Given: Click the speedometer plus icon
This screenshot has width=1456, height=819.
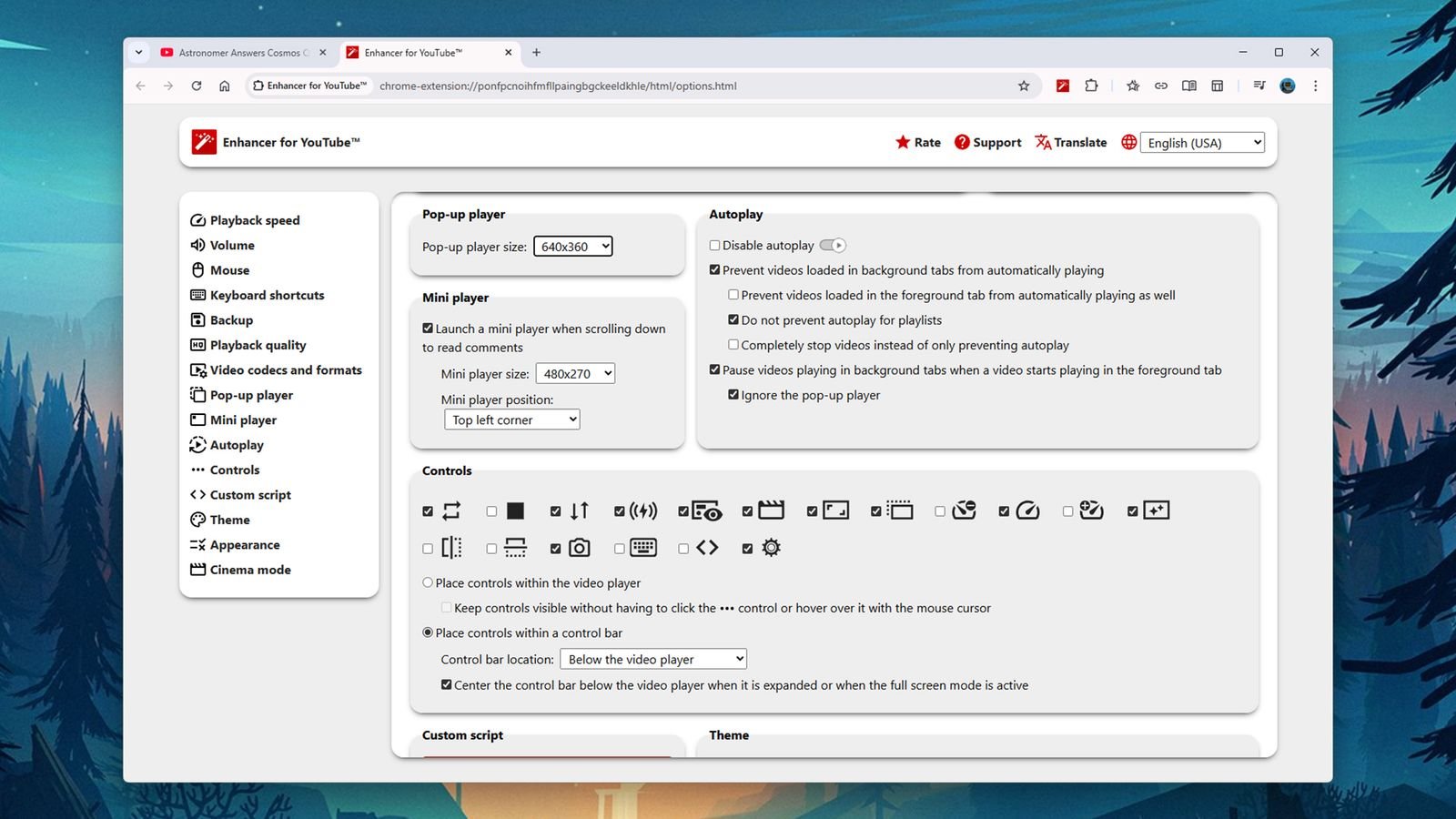Looking at the screenshot, I should [x=1091, y=510].
